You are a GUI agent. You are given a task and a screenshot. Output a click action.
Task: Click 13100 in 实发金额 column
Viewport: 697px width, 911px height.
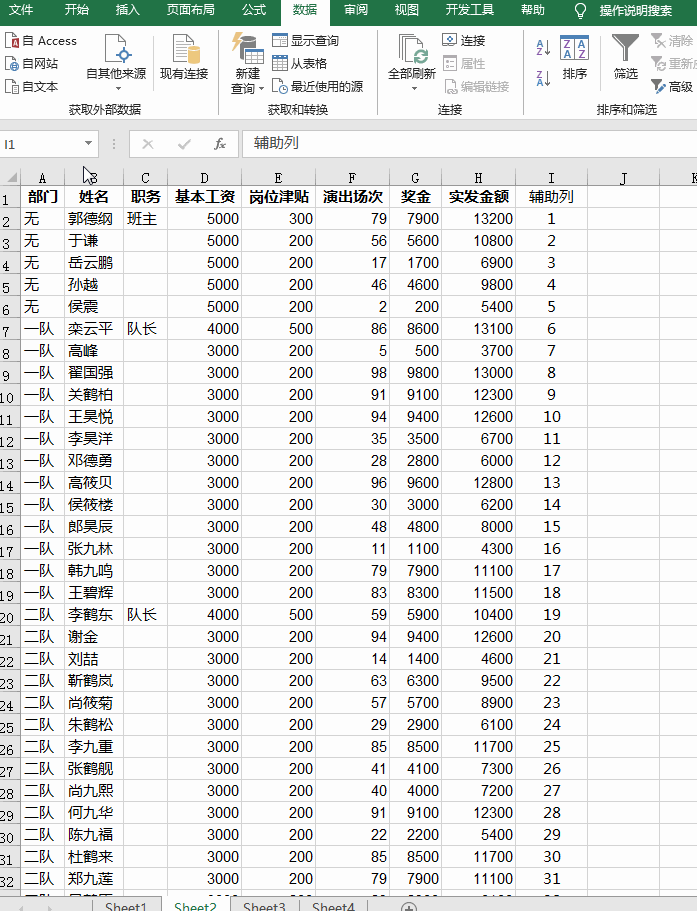[479, 329]
